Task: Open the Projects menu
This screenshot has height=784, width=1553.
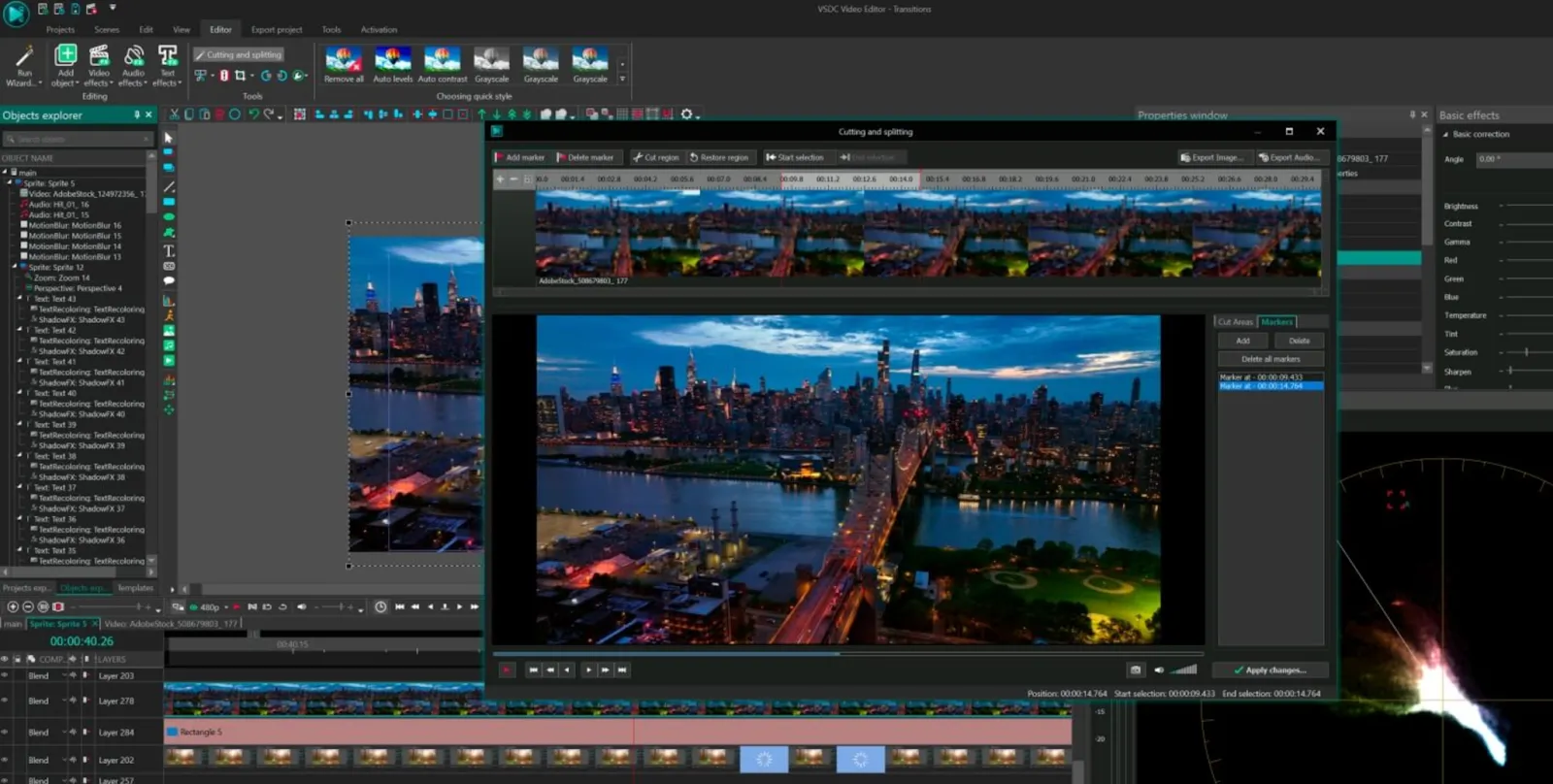Action: pos(60,30)
